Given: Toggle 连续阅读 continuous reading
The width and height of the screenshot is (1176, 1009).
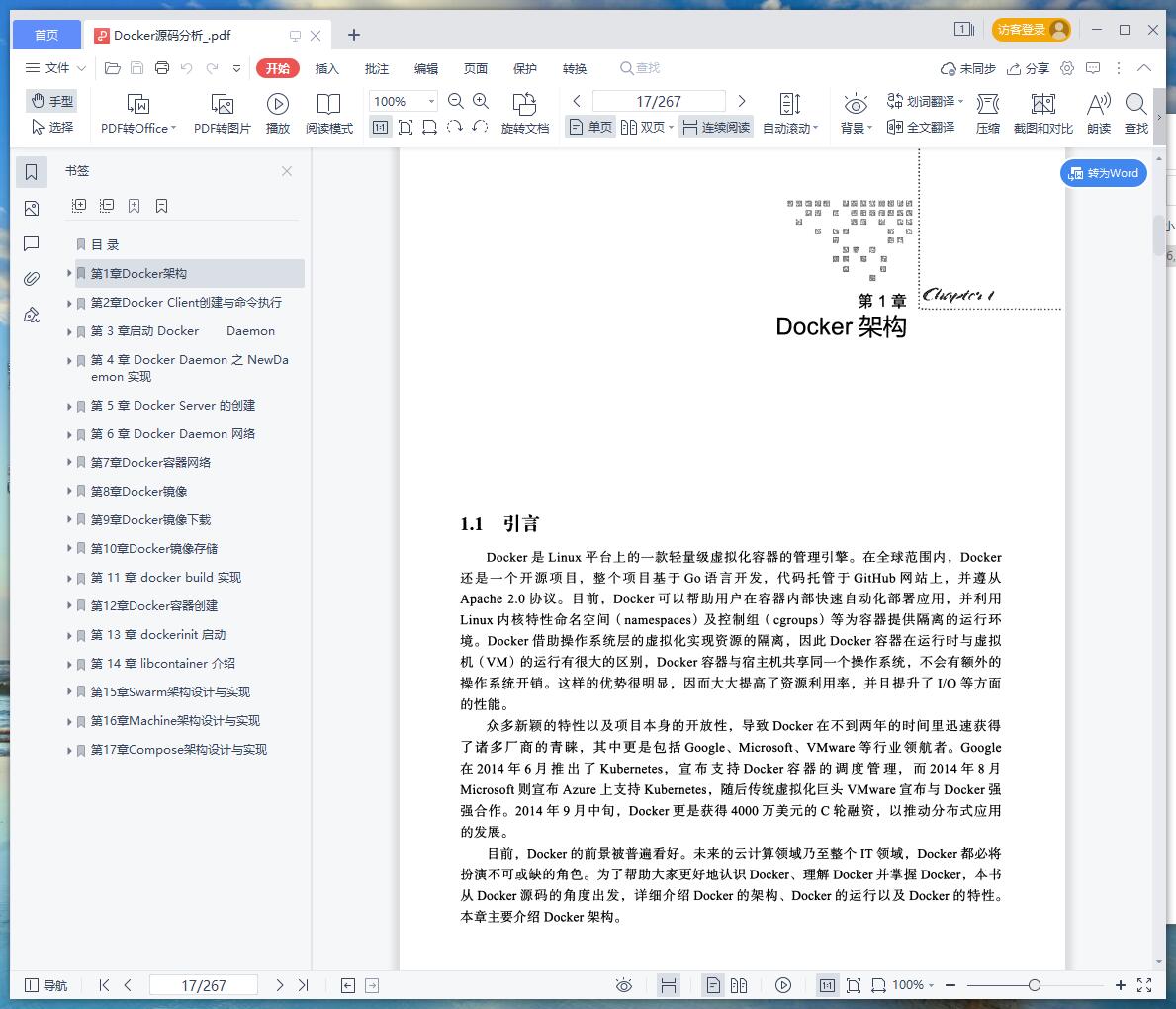Looking at the screenshot, I should pos(716,127).
